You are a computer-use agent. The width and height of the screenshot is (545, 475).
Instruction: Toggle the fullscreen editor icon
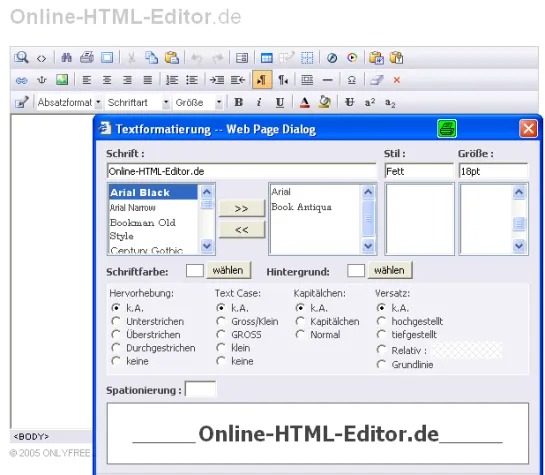tap(107, 58)
